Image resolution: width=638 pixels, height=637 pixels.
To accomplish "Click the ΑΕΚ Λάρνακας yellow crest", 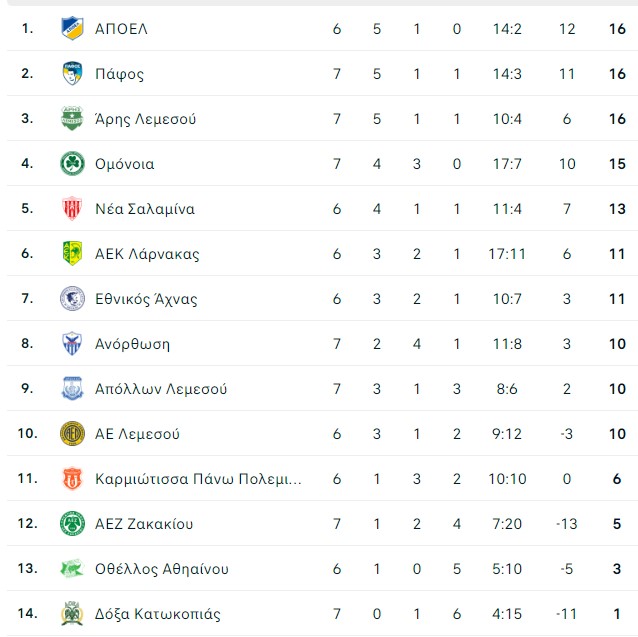I will coord(72,254).
